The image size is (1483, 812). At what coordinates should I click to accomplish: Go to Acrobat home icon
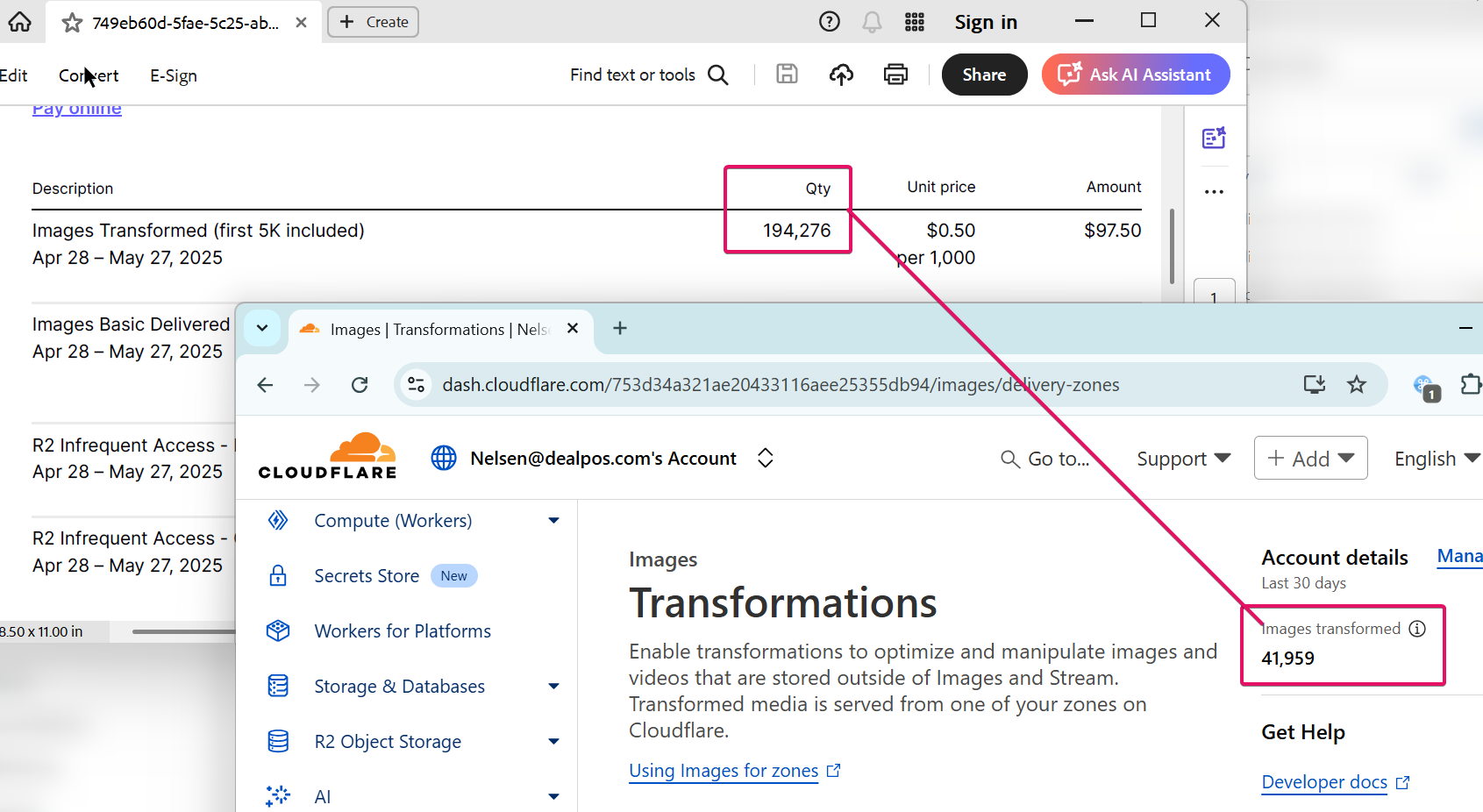point(19,22)
